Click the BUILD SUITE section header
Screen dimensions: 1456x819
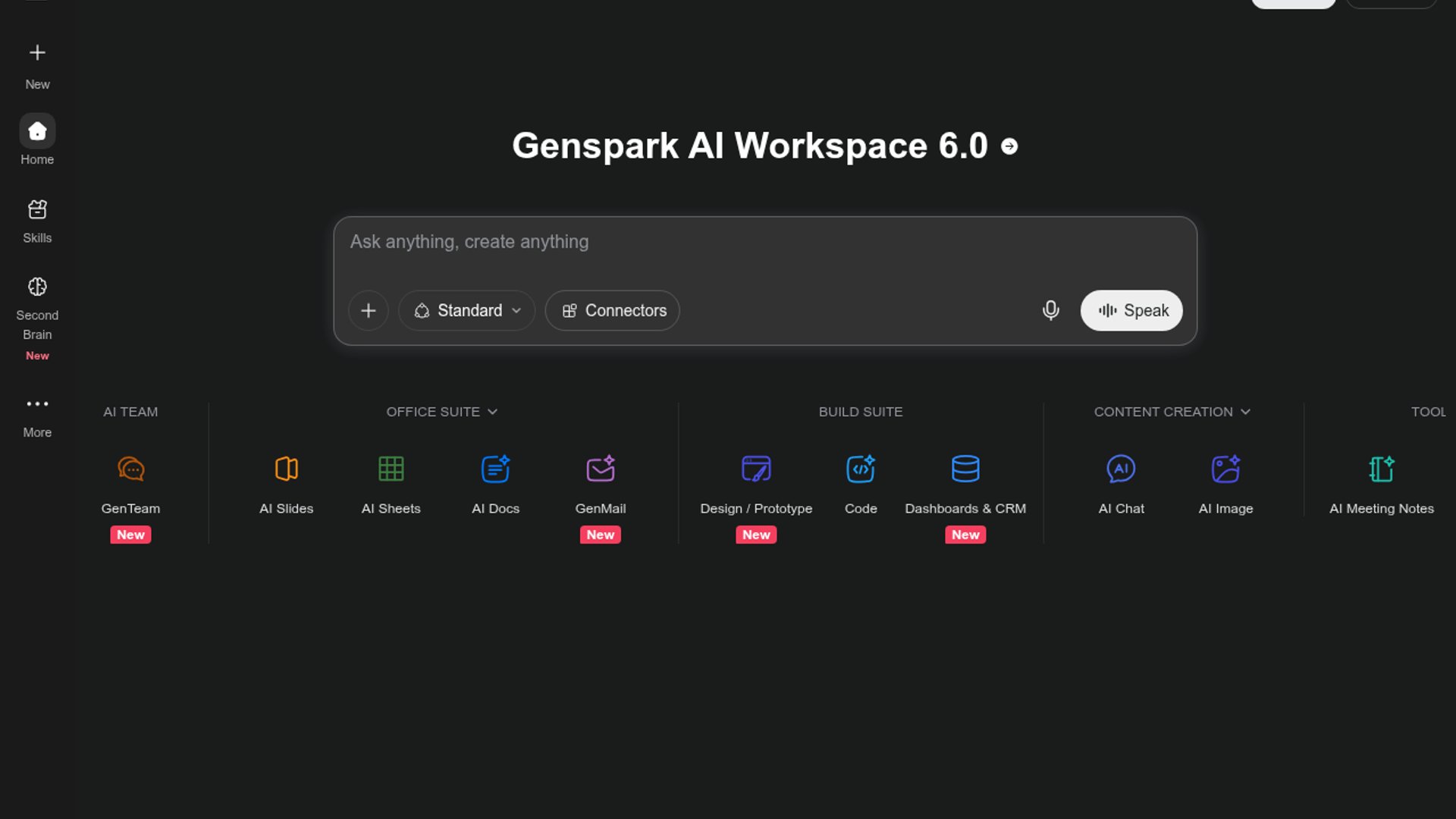coord(861,412)
